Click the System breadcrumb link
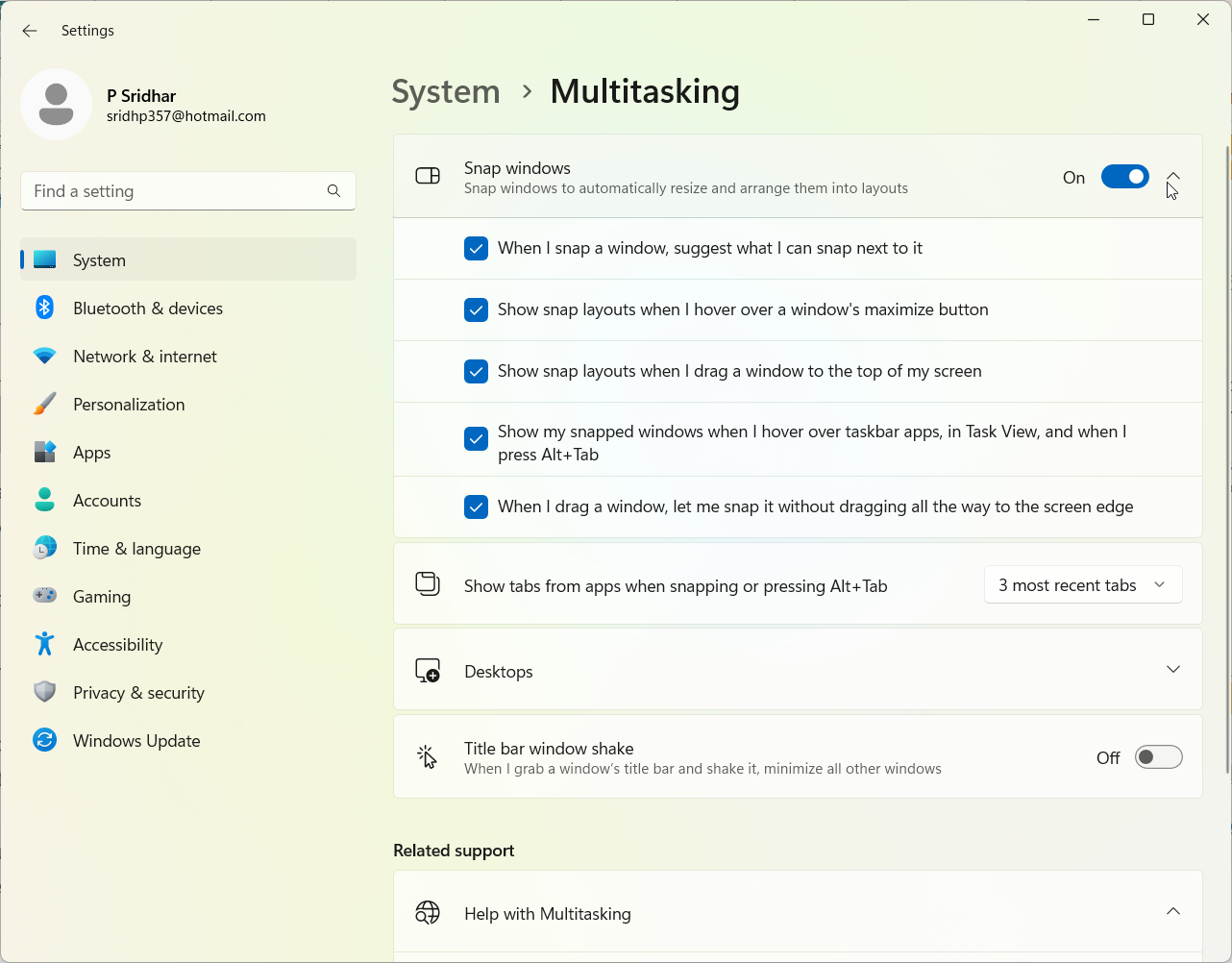Viewport: 1232px width, 963px height. click(x=446, y=91)
